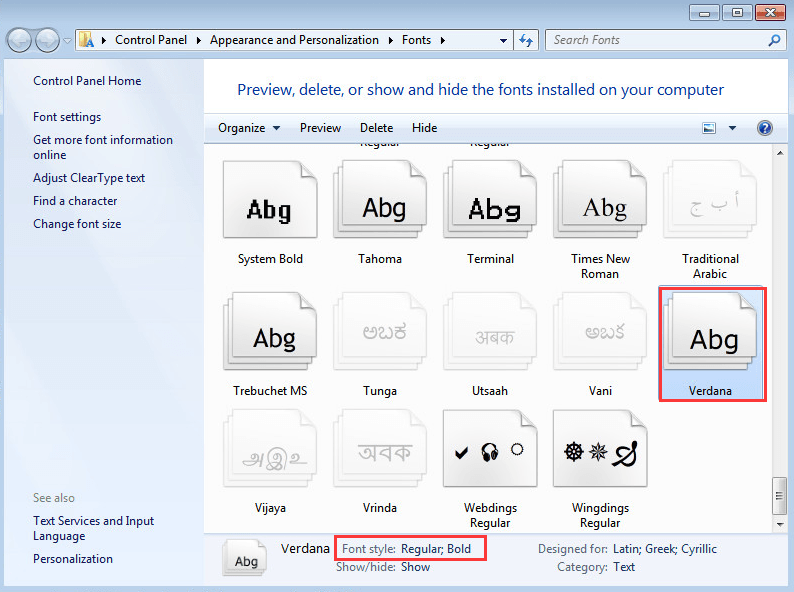Screen dimensions: 794x592
Task: Click the Category value 'Text'
Action: tap(624, 567)
